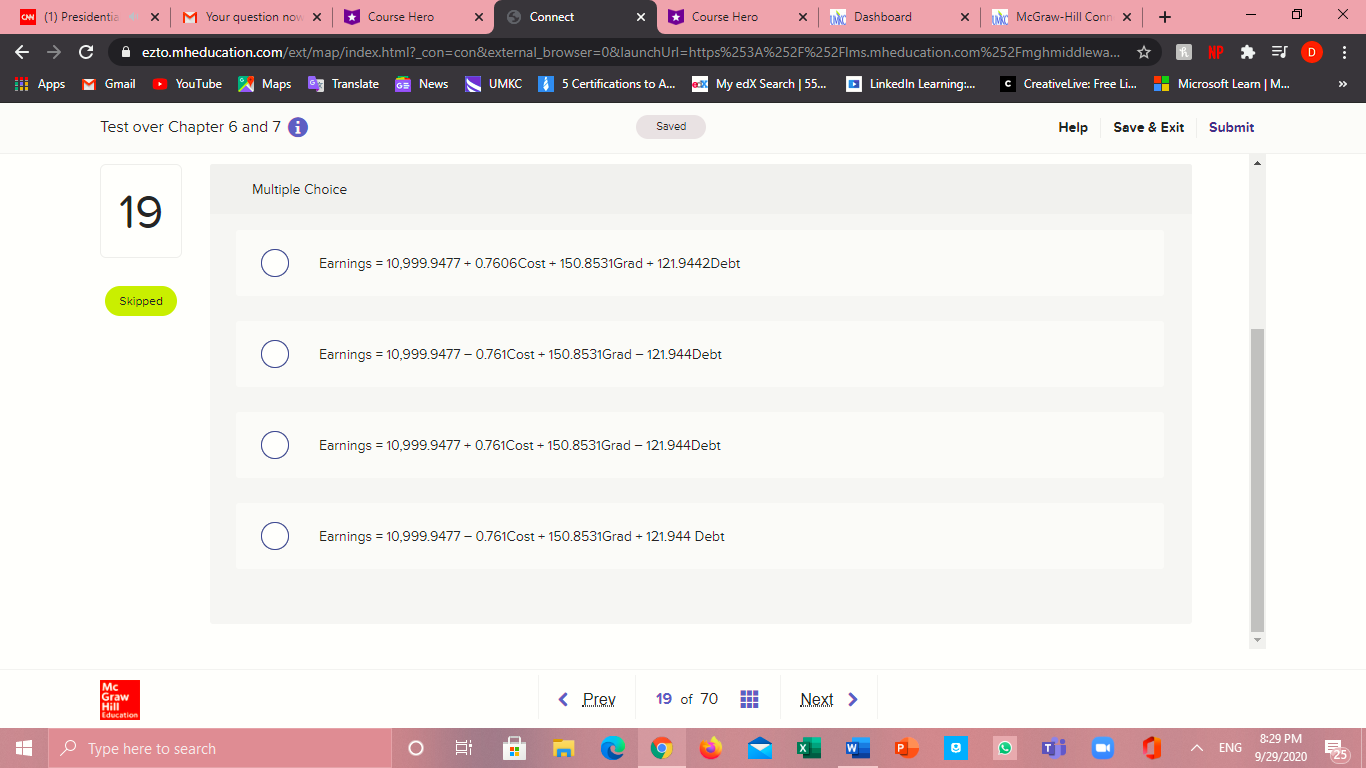
Task: Open the UMKC bookmark
Action: [x=494, y=84]
